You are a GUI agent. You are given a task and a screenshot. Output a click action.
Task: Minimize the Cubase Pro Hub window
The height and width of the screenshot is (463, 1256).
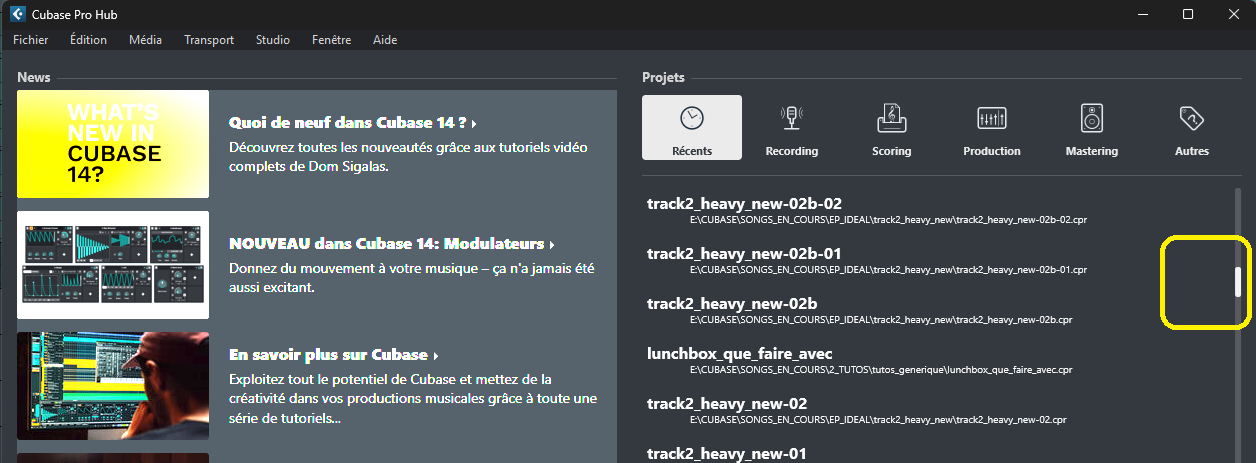pyautogui.click(x=1141, y=14)
